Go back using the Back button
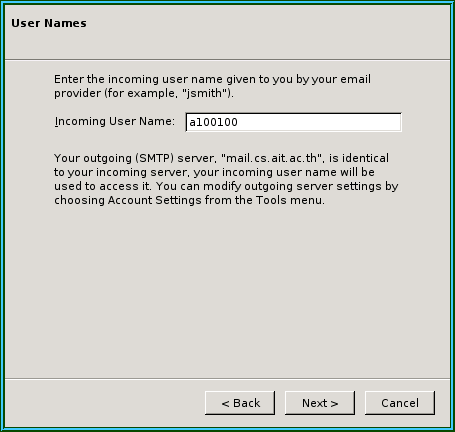 point(240,403)
